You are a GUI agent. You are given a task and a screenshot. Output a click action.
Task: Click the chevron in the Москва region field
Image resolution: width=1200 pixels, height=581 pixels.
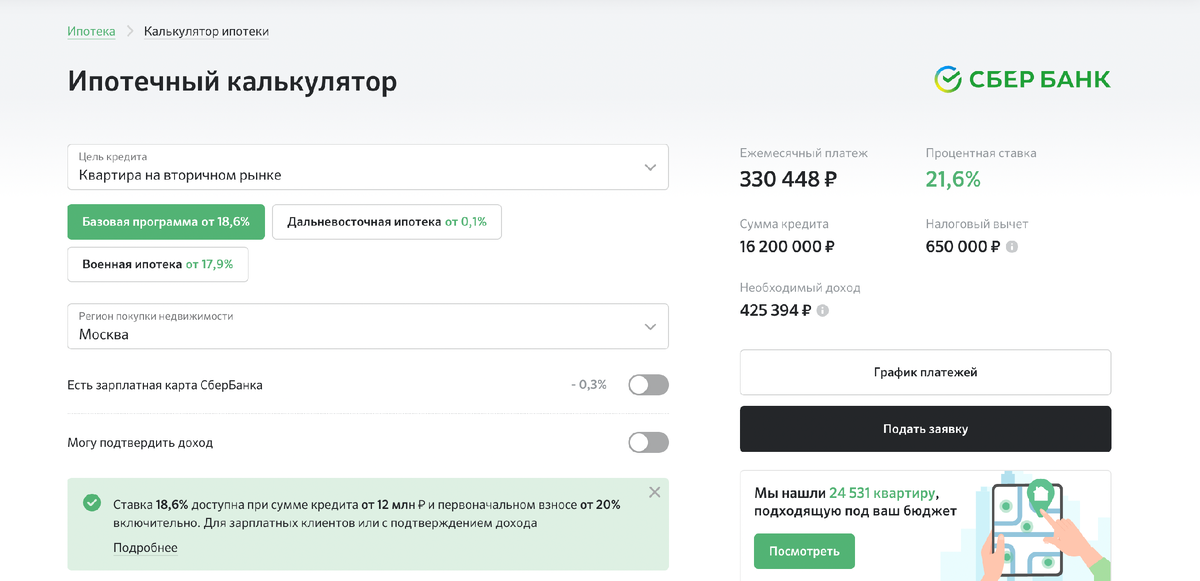[651, 326]
